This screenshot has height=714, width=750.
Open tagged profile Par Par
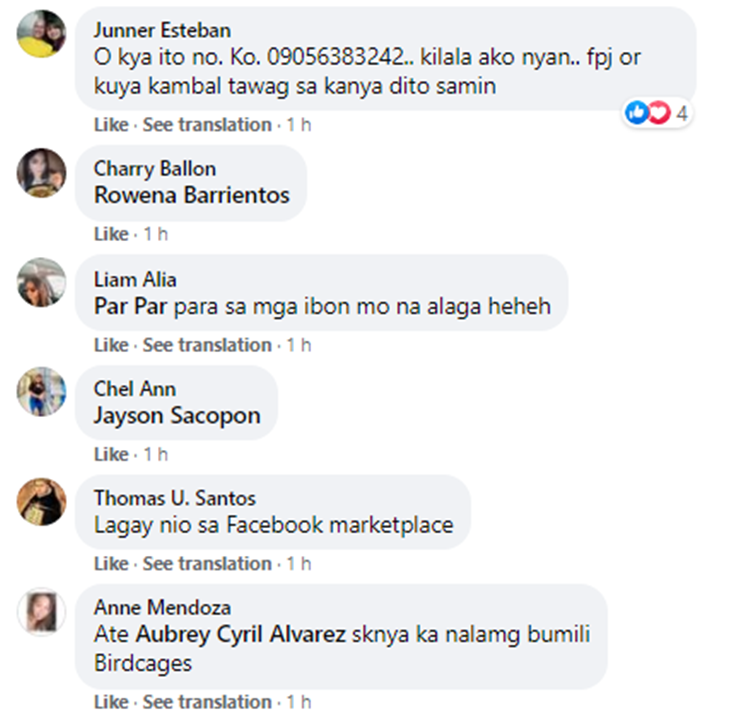click(131, 305)
